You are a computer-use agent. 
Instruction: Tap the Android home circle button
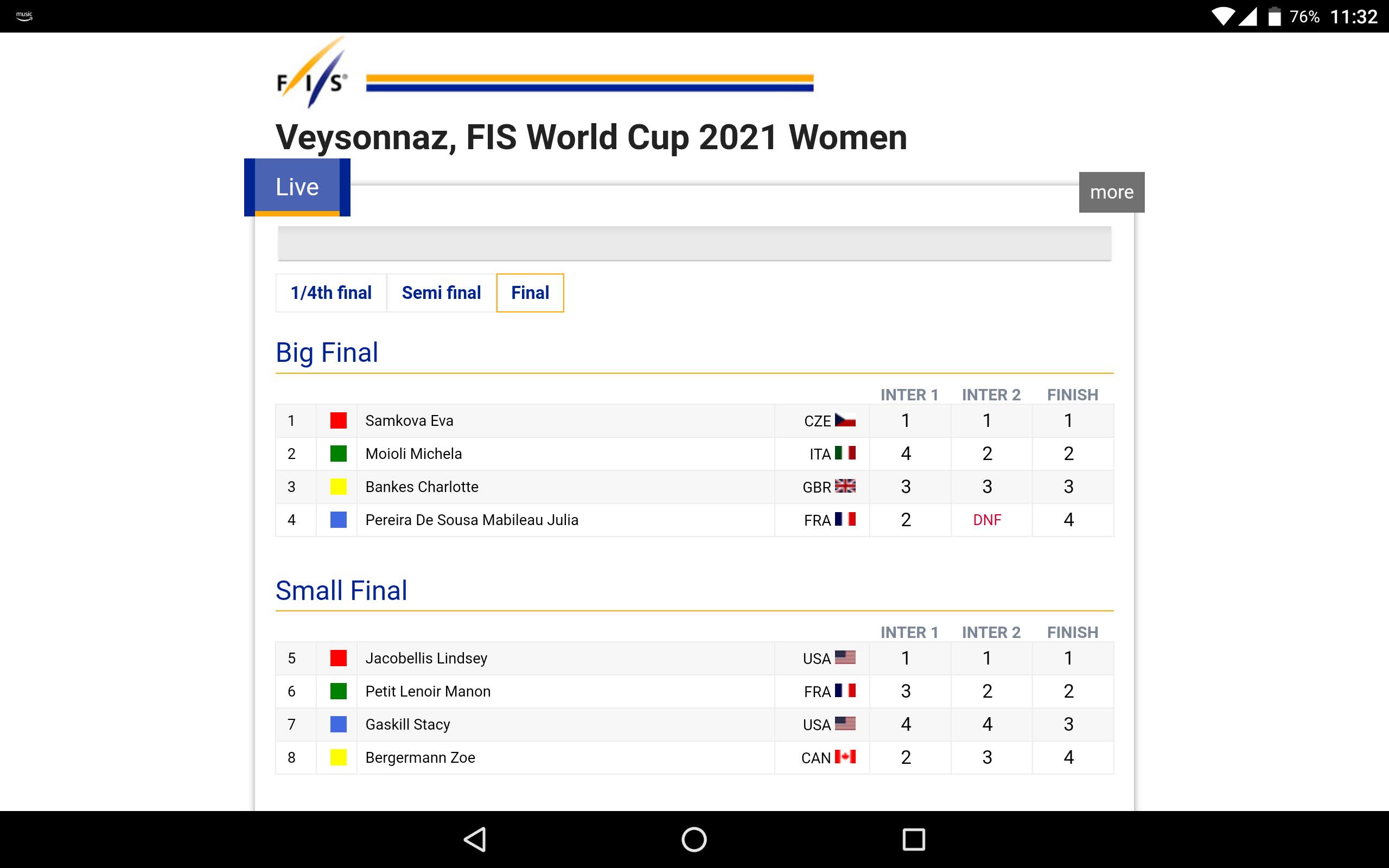[694, 839]
